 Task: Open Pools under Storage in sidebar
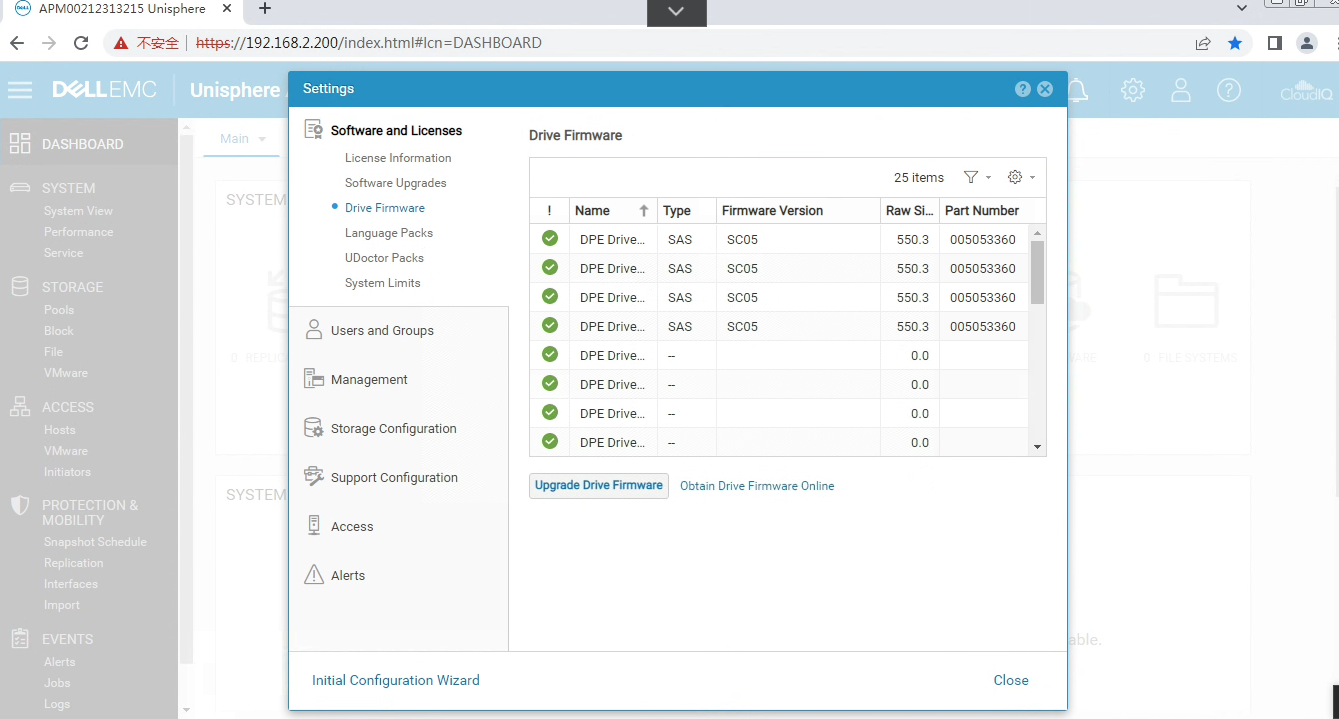click(59, 310)
